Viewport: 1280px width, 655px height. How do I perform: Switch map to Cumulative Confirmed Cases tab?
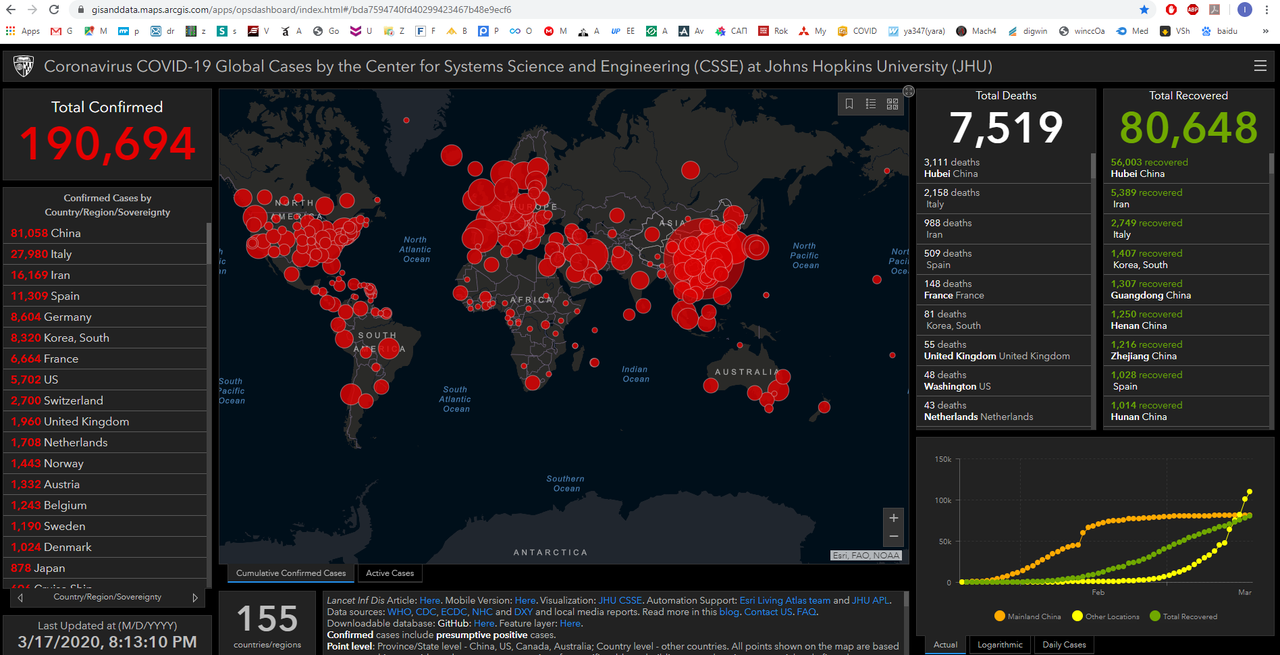pyautogui.click(x=291, y=573)
